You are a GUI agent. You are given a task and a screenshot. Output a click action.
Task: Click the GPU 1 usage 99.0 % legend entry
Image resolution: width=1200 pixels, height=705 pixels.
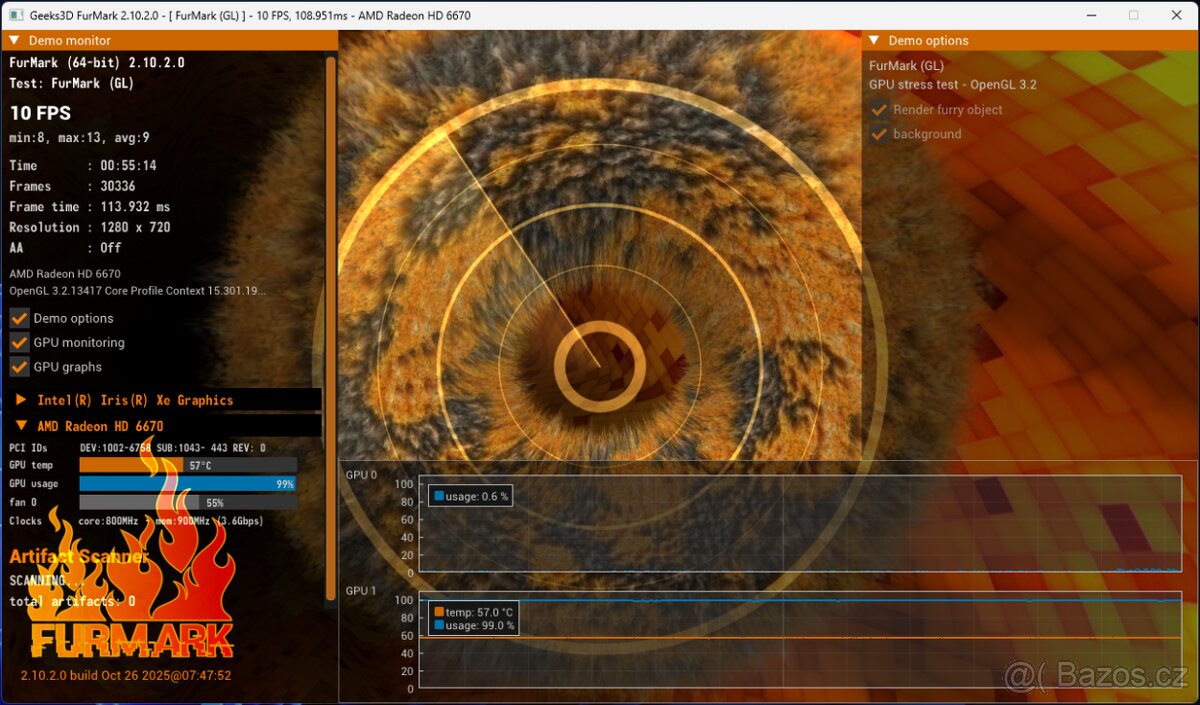click(474, 626)
